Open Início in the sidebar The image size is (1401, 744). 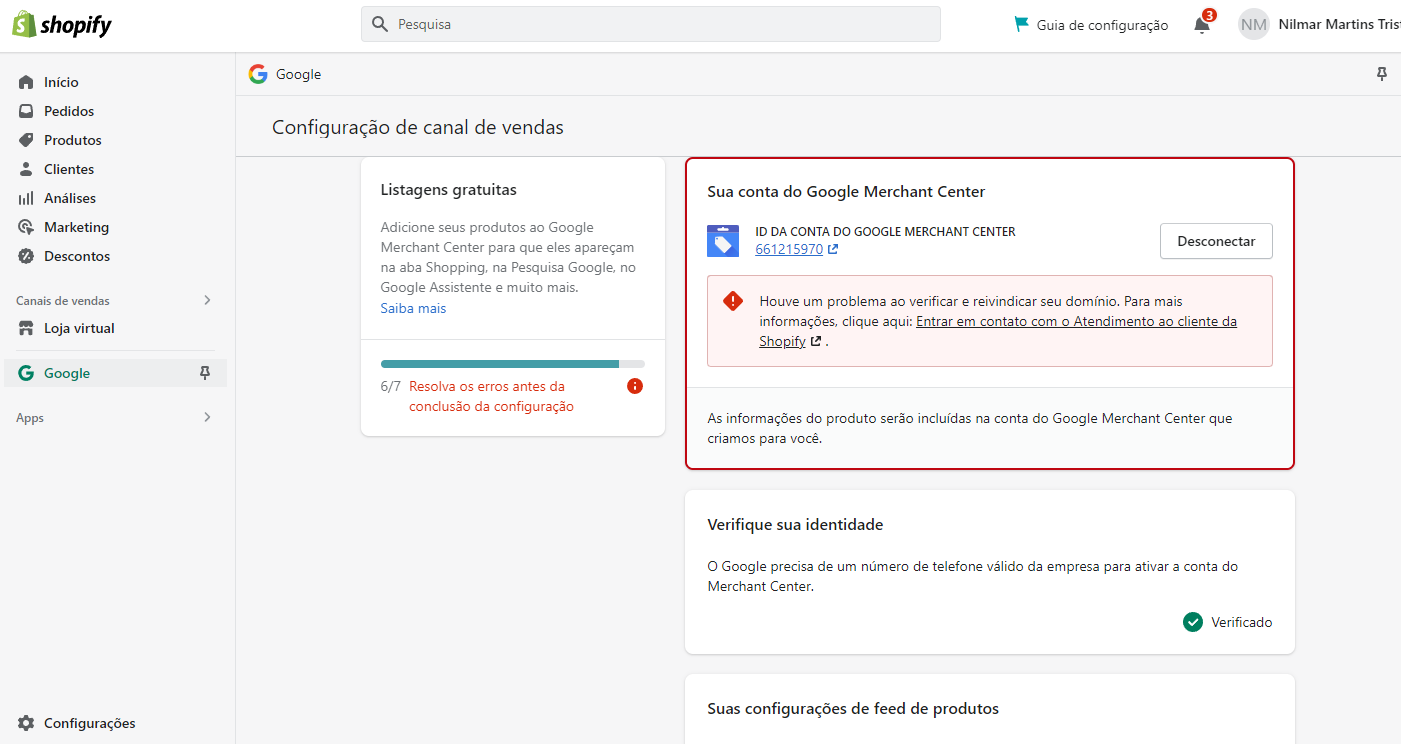point(61,82)
